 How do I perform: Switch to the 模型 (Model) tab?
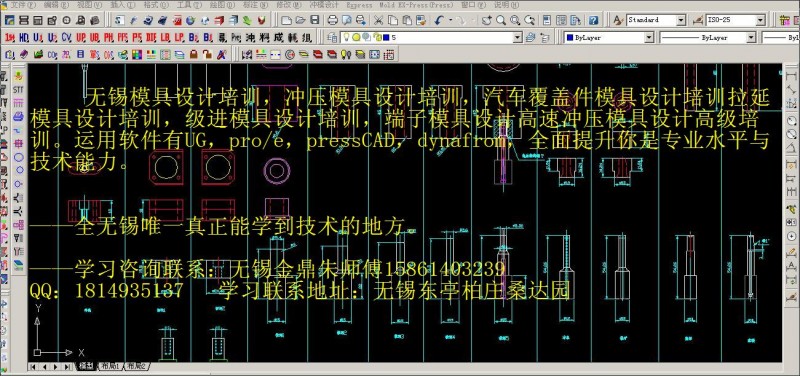click(86, 366)
